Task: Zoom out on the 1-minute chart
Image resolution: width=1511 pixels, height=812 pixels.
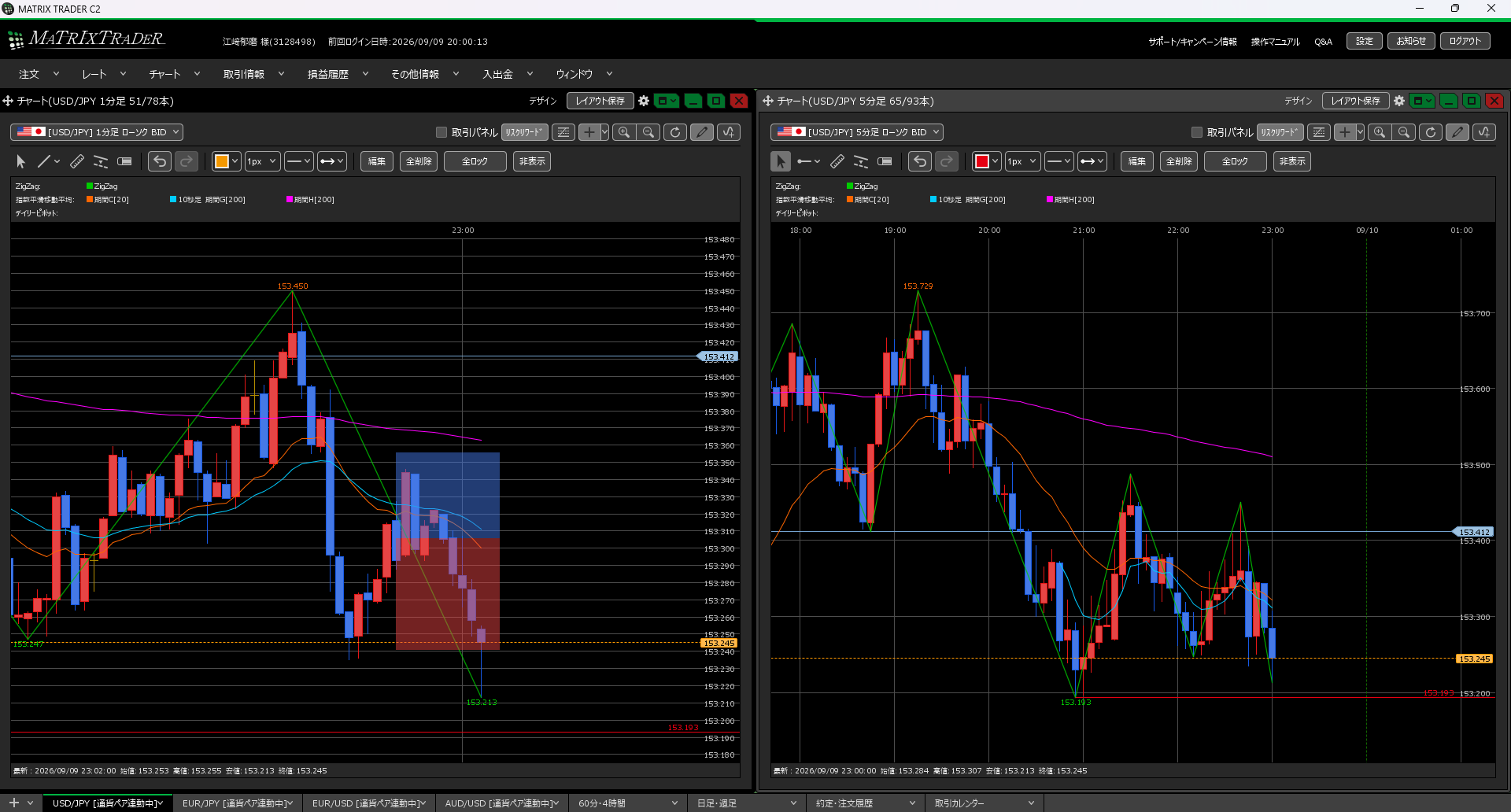Action: [x=648, y=132]
